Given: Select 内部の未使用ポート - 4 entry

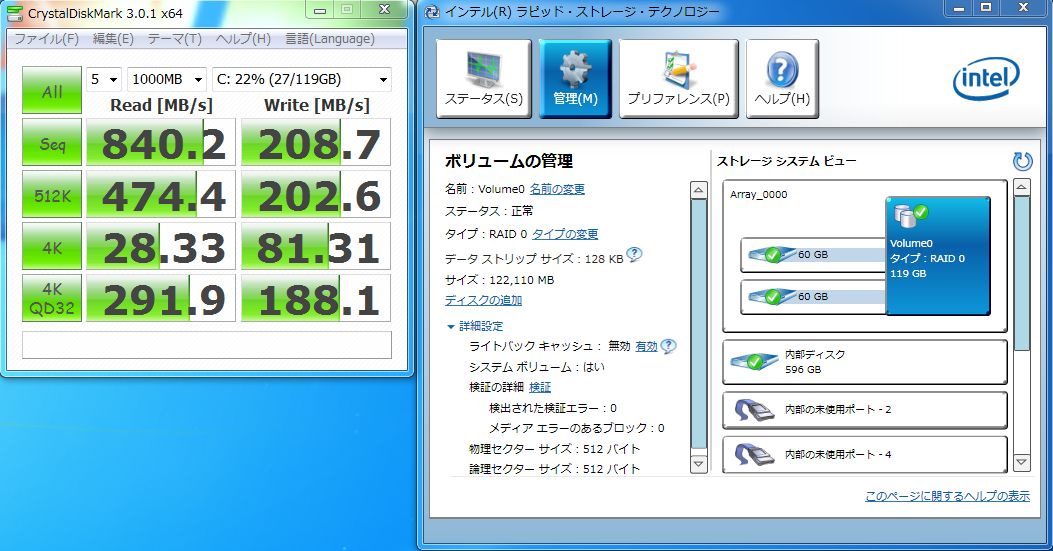Looking at the screenshot, I should coord(865,454).
